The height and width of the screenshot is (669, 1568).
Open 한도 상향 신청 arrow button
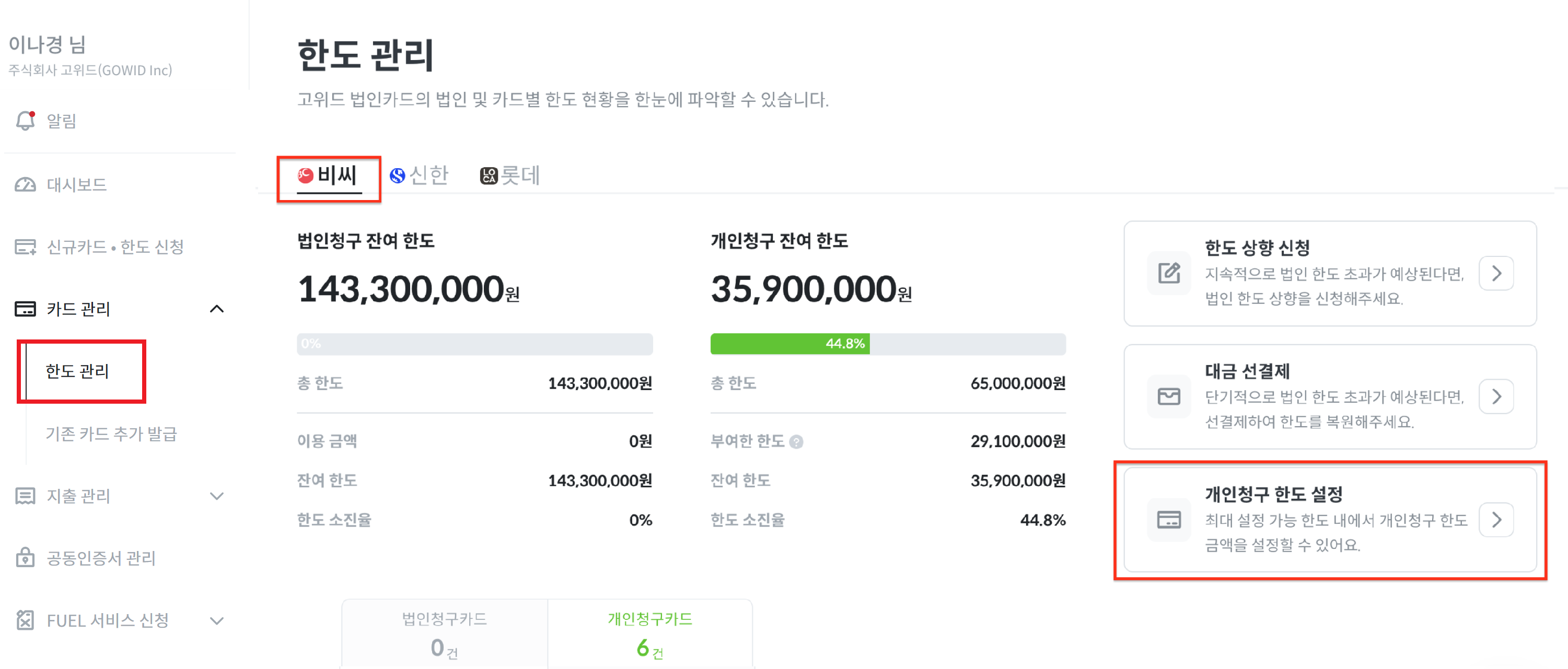1496,274
